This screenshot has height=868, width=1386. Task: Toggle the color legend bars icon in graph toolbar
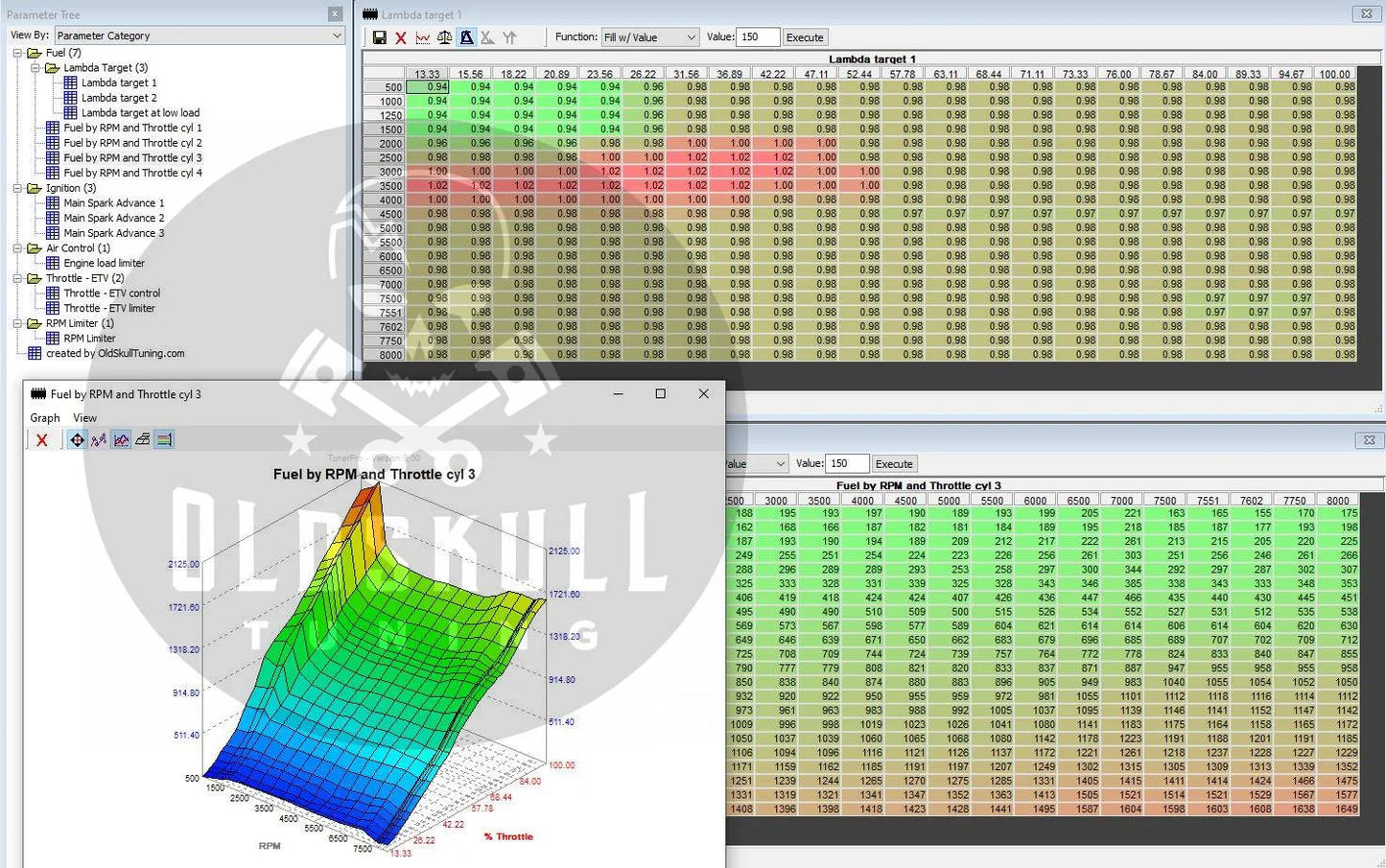[164, 440]
